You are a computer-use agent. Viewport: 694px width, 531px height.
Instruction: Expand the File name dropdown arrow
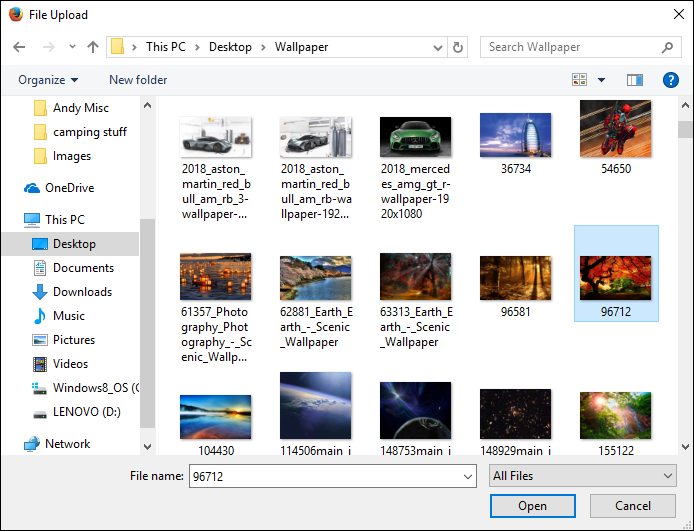click(x=468, y=477)
